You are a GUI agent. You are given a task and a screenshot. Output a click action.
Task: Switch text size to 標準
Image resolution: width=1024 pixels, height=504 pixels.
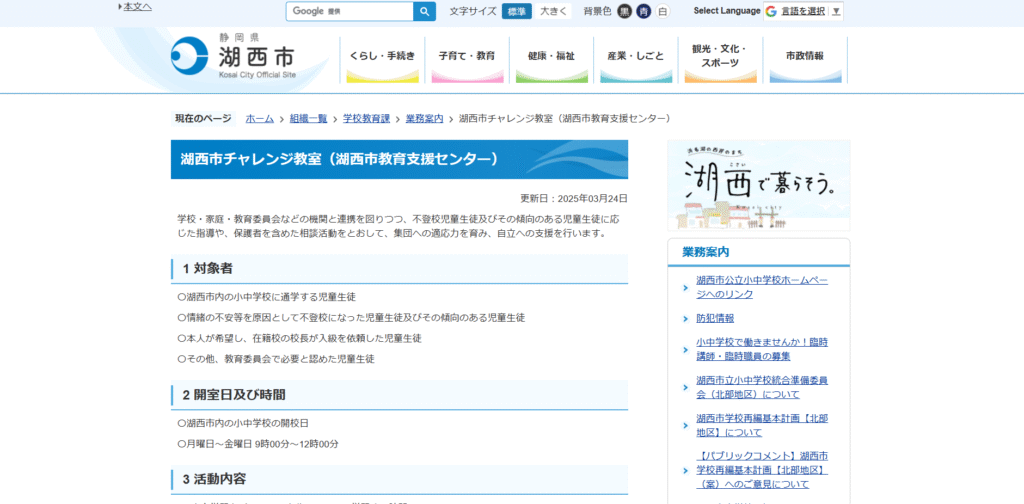[516, 11]
